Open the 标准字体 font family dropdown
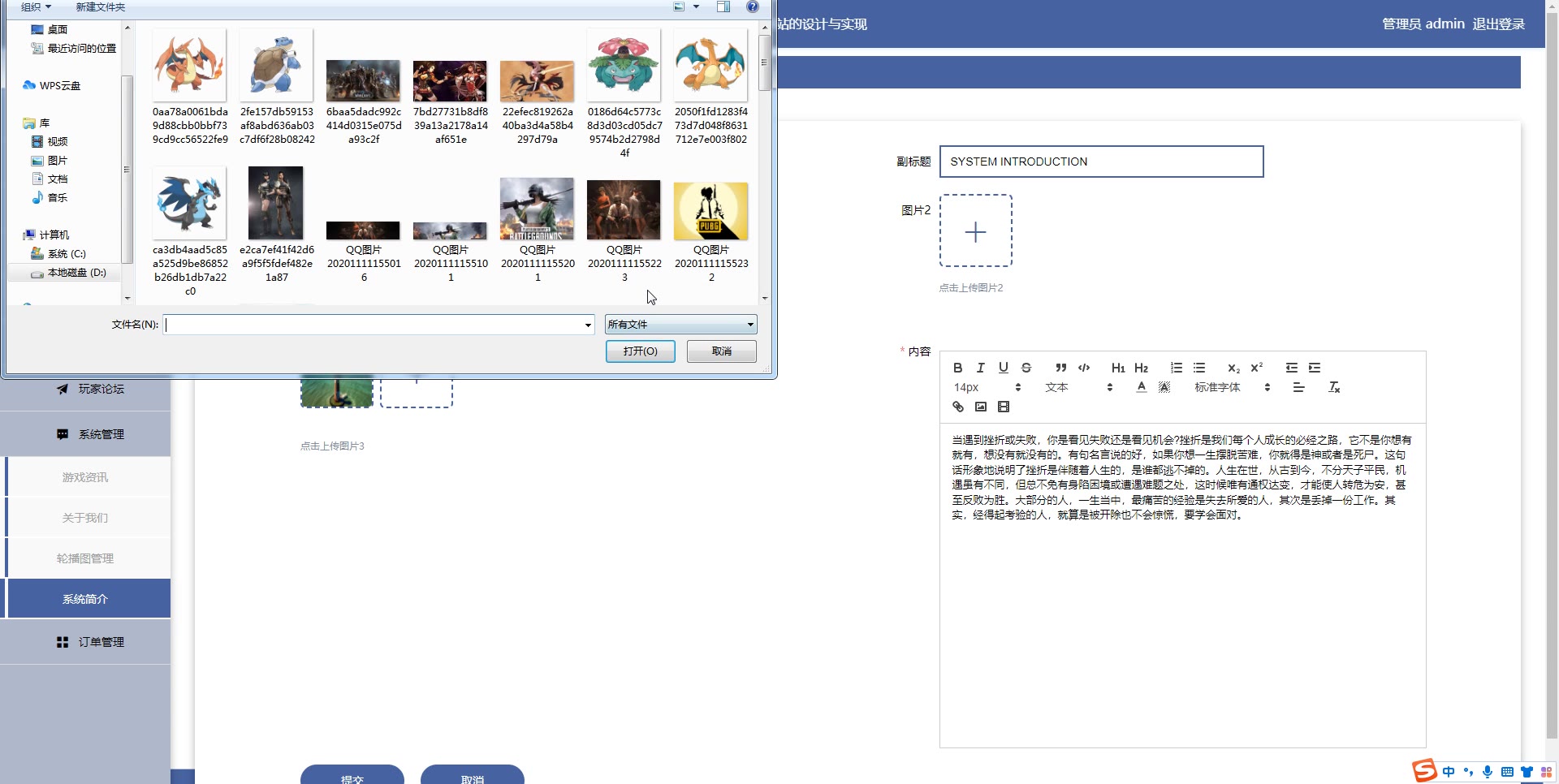The height and width of the screenshot is (784, 1559). coord(1232,387)
